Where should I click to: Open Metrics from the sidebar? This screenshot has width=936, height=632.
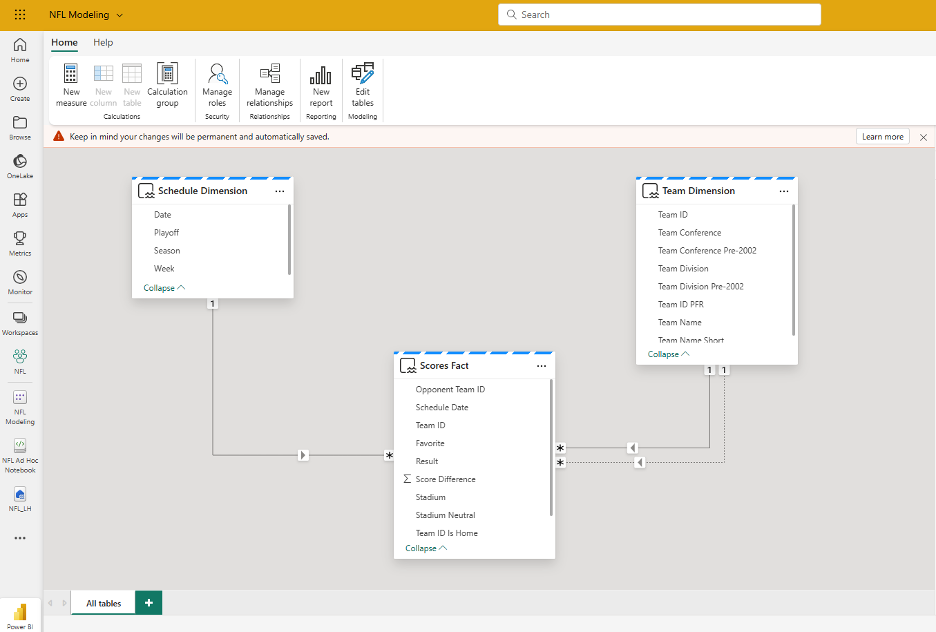click(x=20, y=244)
